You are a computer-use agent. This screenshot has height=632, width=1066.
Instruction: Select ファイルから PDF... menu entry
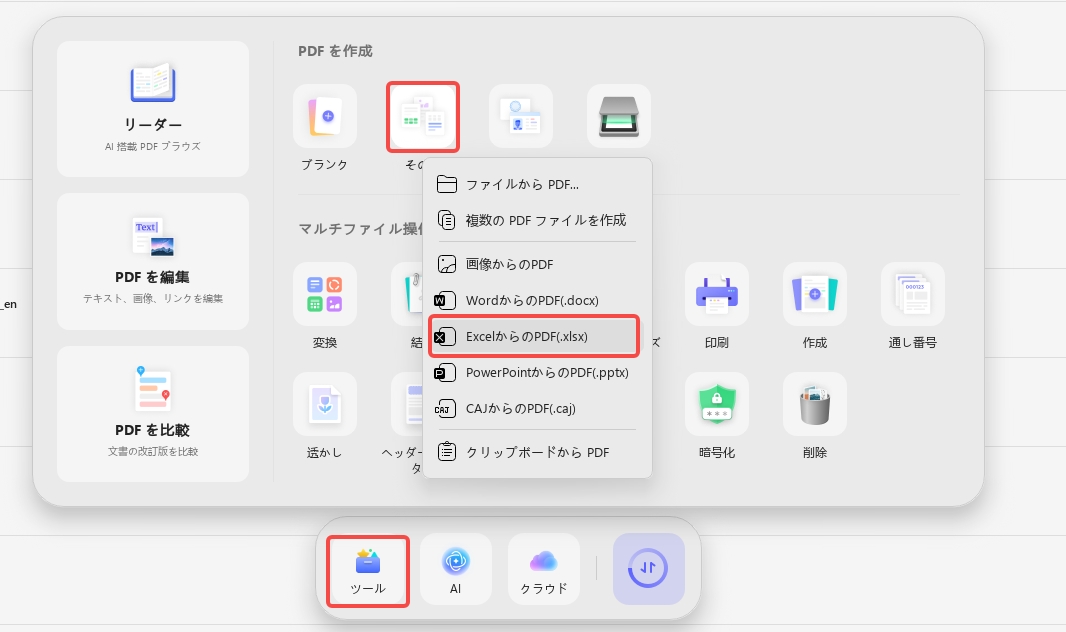(537, 184)
